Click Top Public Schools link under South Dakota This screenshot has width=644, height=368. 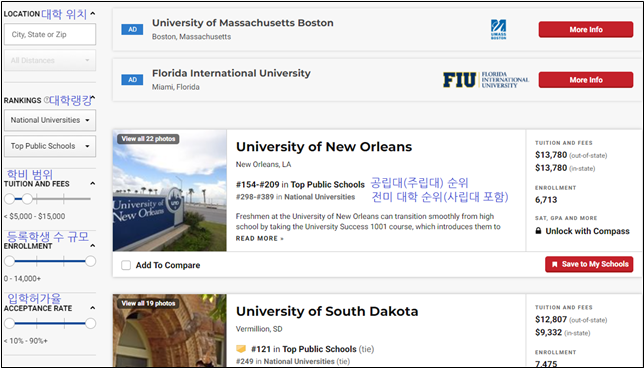319,349
